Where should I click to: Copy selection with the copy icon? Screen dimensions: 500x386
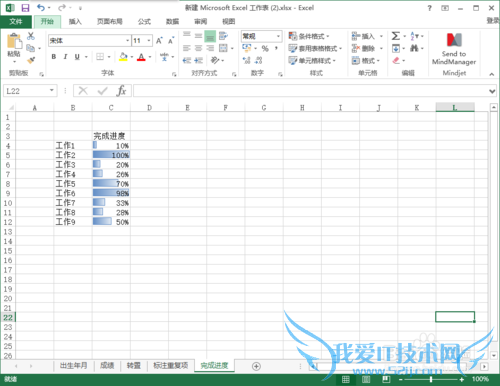pos(30,48)
